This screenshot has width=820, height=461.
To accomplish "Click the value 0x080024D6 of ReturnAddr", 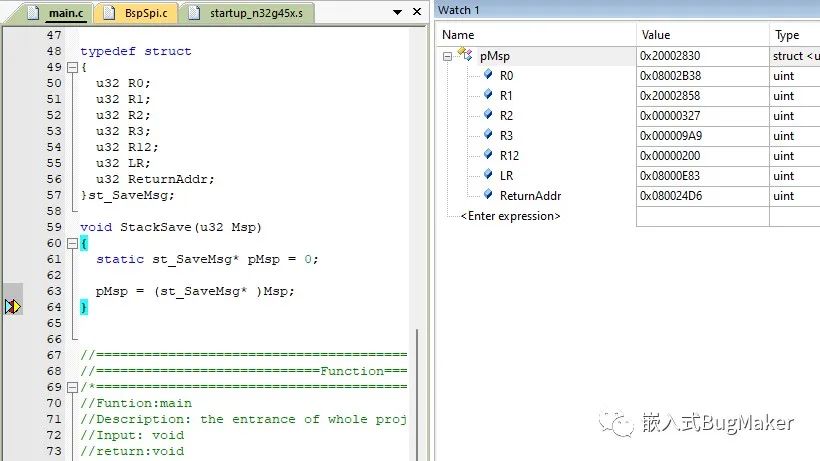I will [671, 196].
